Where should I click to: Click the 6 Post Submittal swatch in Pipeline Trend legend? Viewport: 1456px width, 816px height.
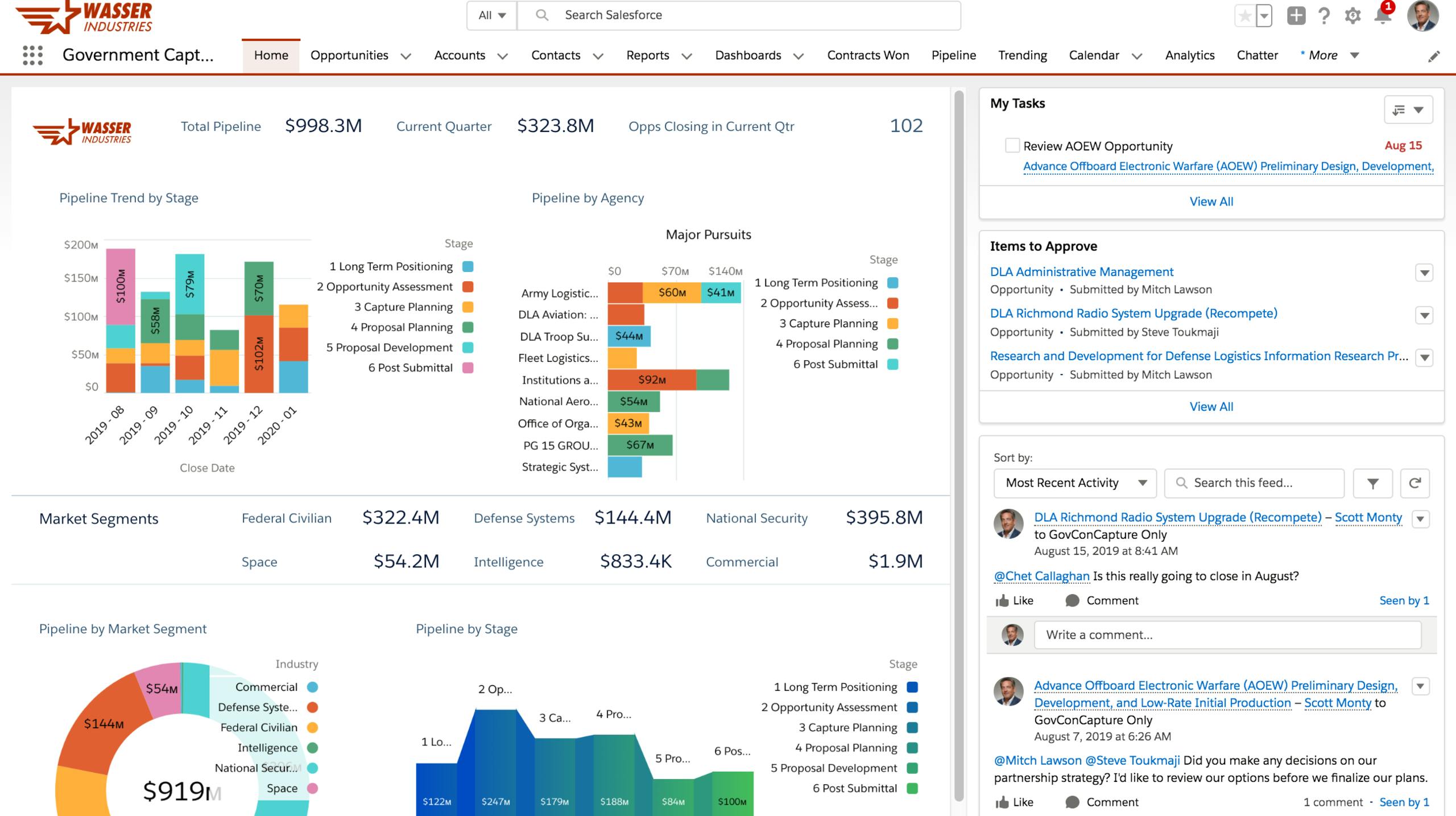click(x=468, y=368)
